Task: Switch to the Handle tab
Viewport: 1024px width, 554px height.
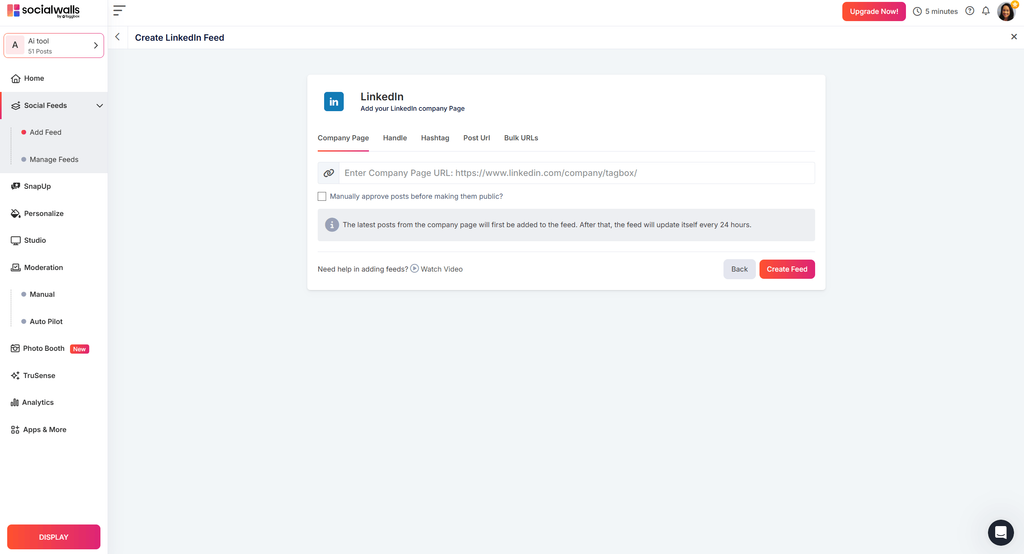Action: click(x=394, y=138)
